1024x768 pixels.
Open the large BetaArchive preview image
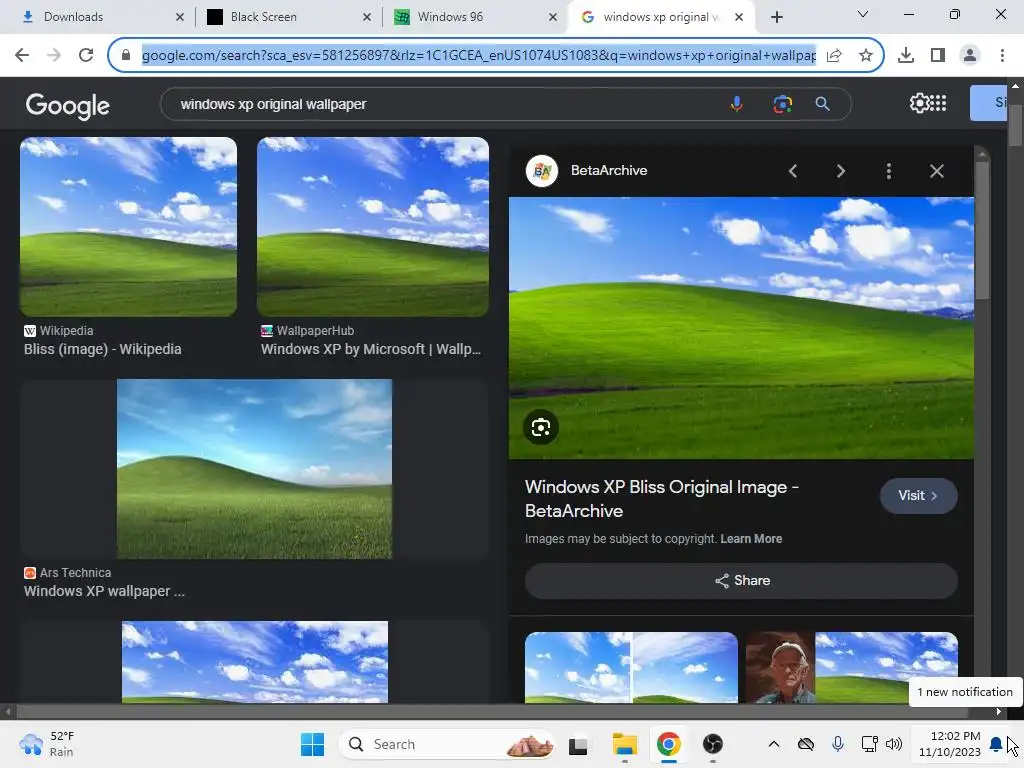[741, 328]
